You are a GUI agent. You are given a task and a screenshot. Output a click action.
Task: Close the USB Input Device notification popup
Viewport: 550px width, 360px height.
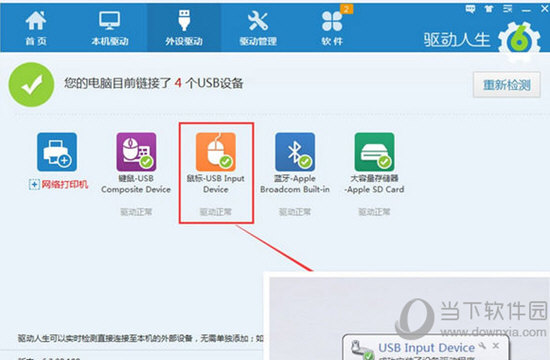pos(496,346)
